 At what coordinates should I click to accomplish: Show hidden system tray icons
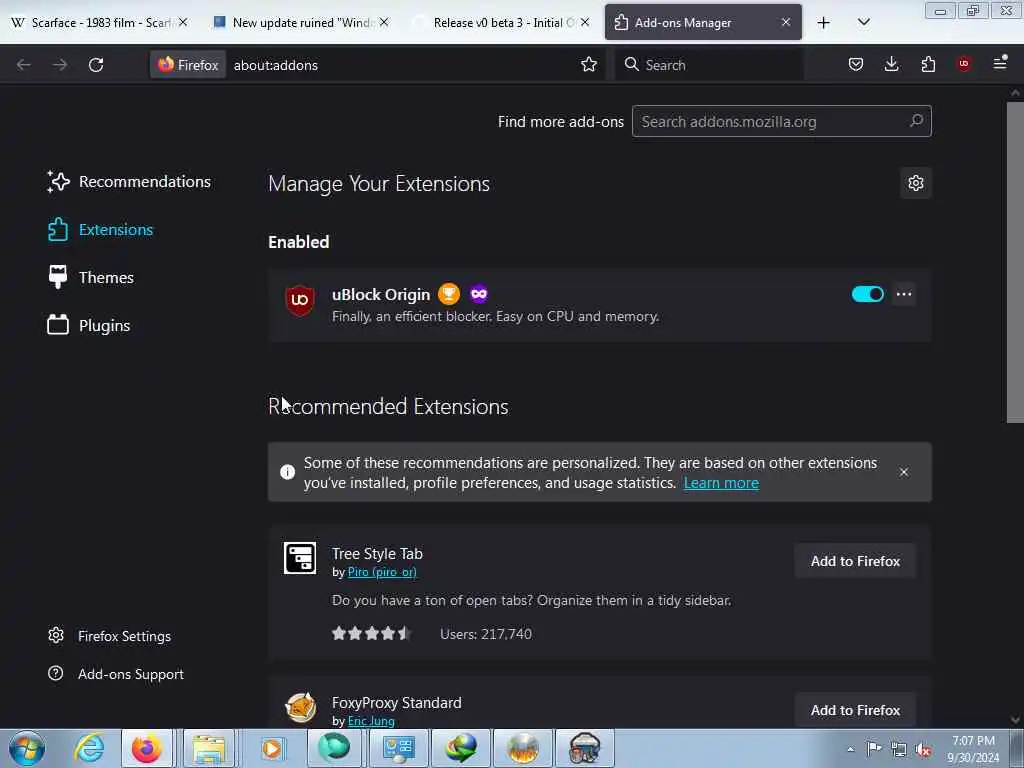coord(850,749)
